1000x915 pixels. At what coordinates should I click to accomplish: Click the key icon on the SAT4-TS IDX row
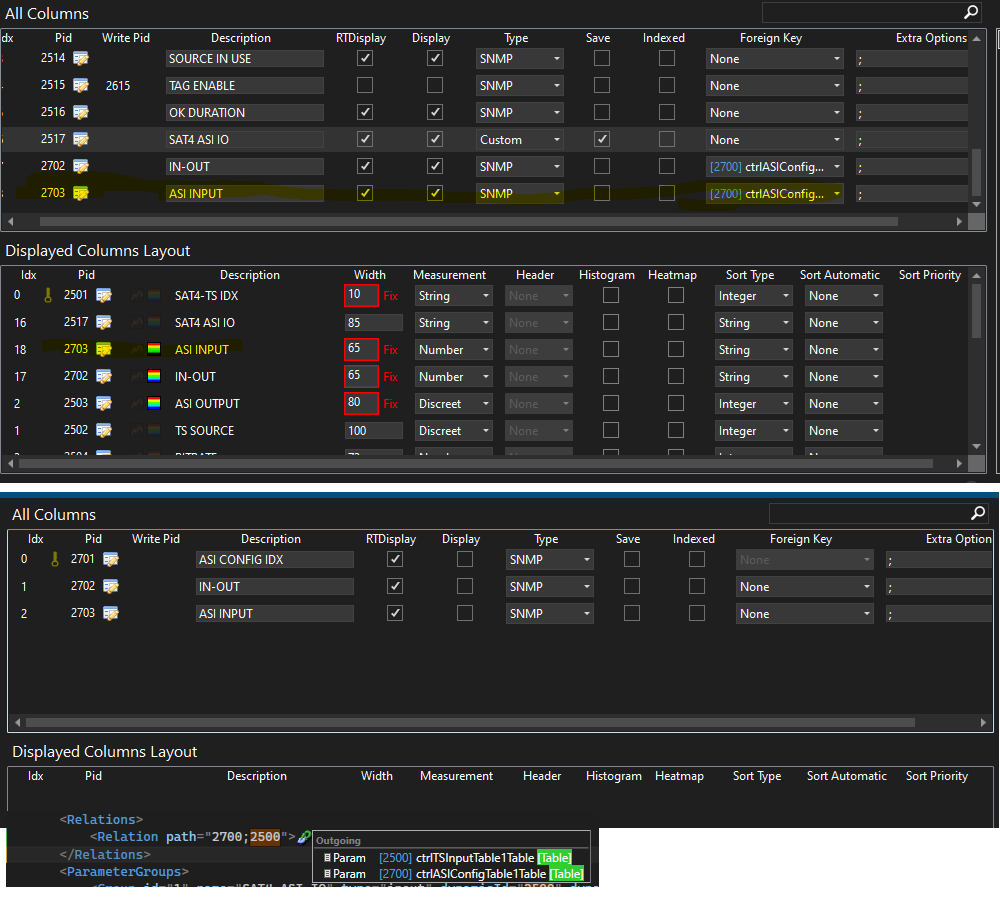(x=45, y=296)
